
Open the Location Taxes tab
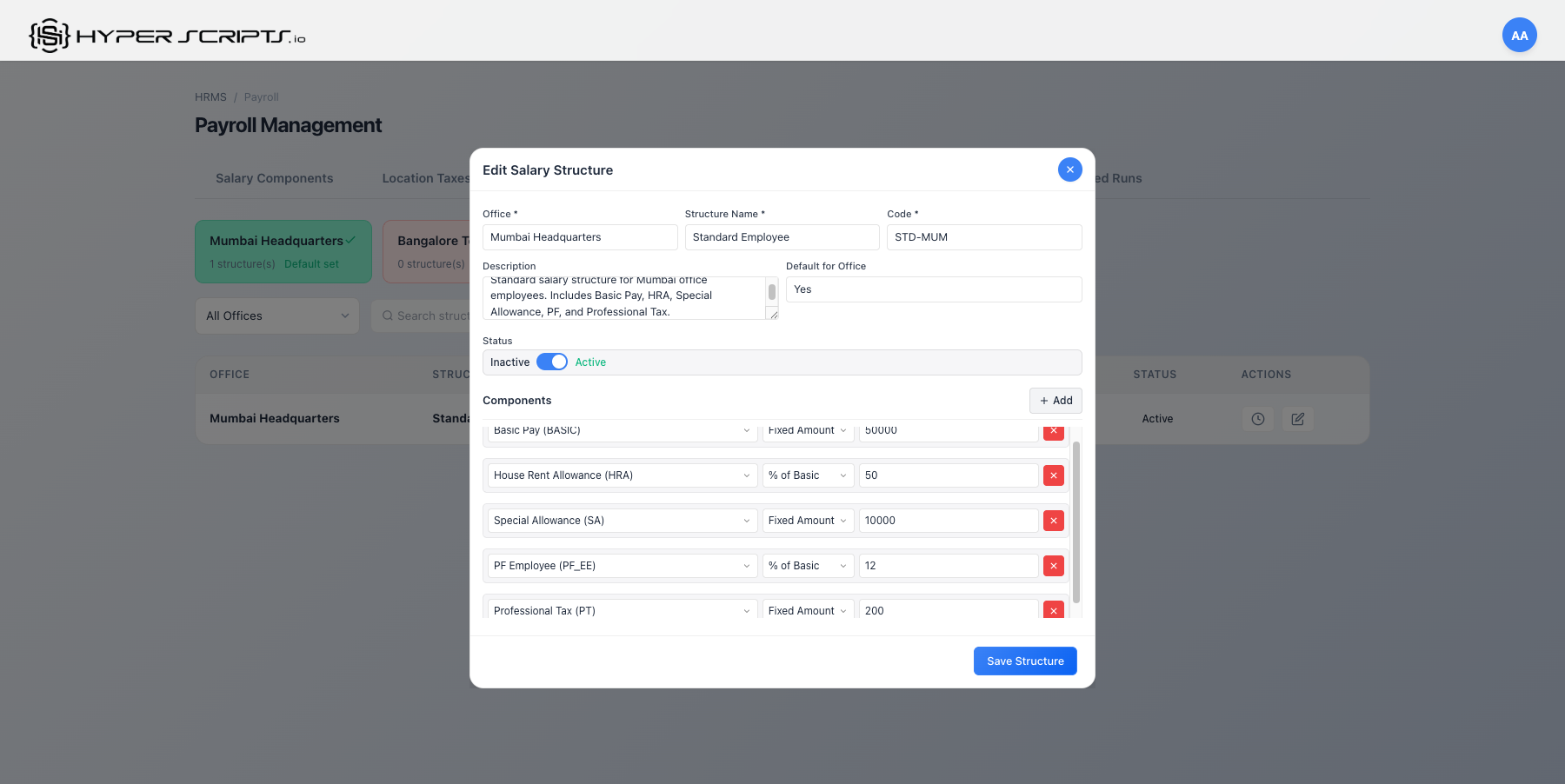pos(425,178)
